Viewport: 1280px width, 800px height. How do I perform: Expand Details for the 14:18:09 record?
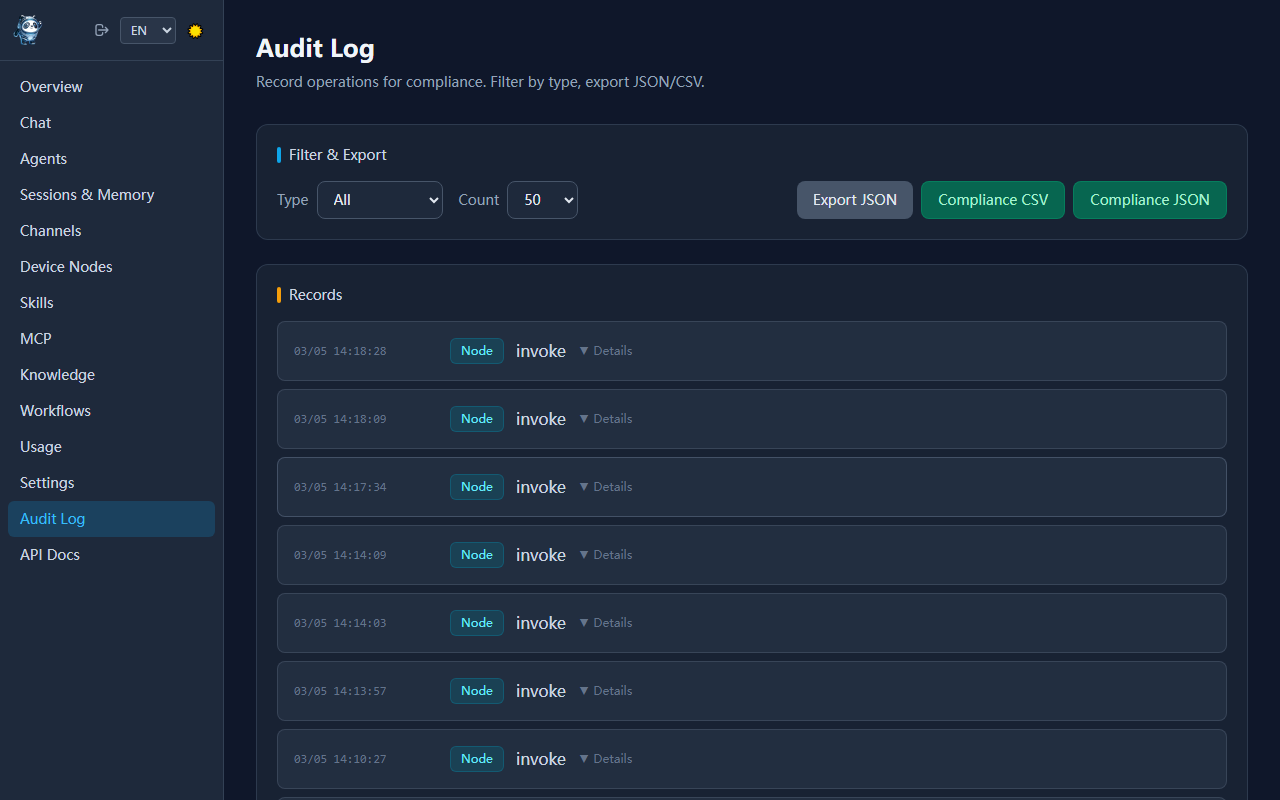(606, 419)
